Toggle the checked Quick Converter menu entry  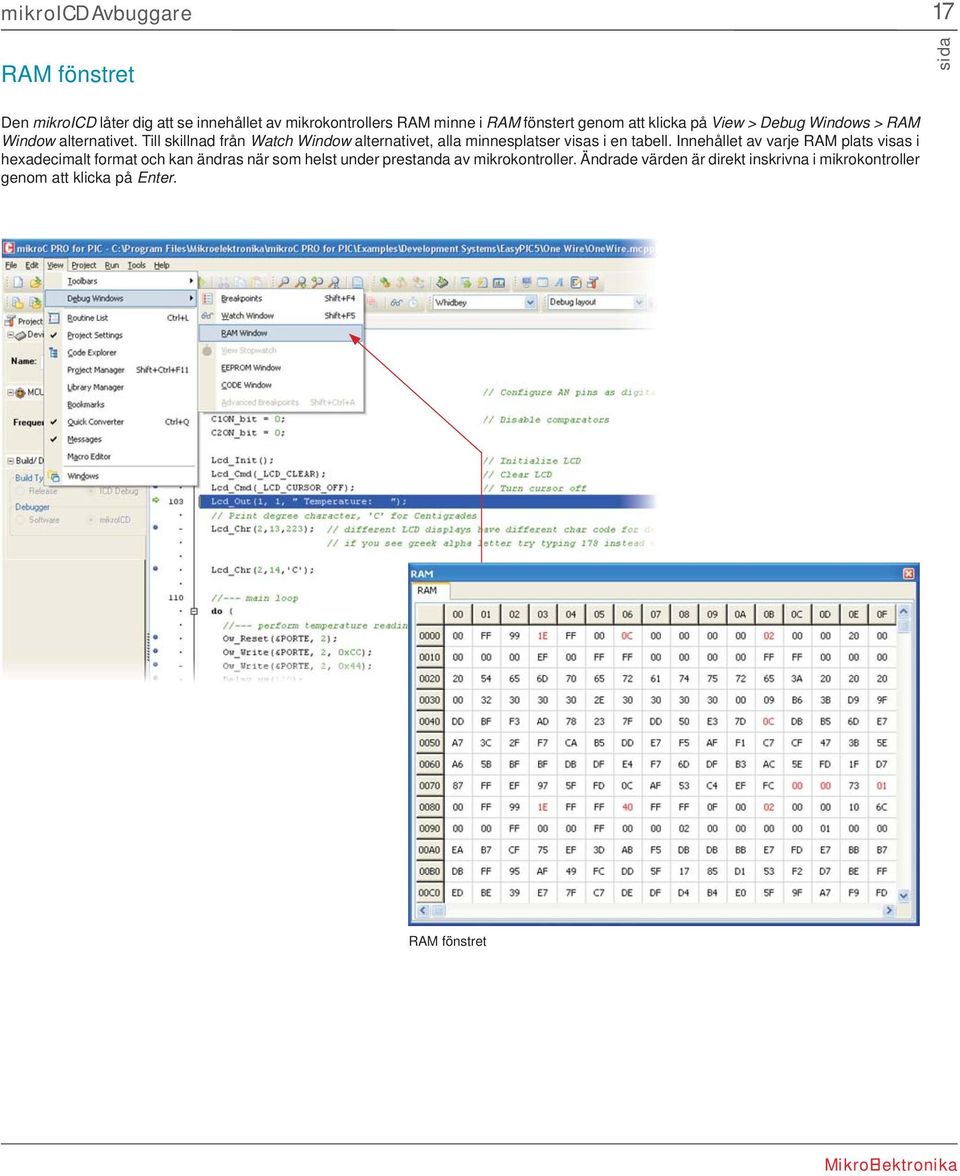point(120,422)
